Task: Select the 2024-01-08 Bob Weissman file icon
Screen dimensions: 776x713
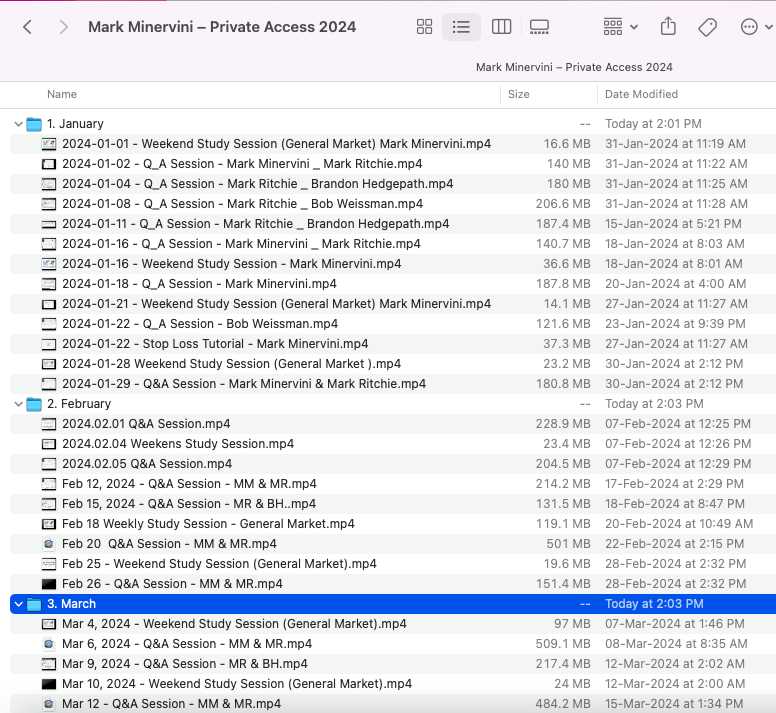Action: (x=48, y=204)
